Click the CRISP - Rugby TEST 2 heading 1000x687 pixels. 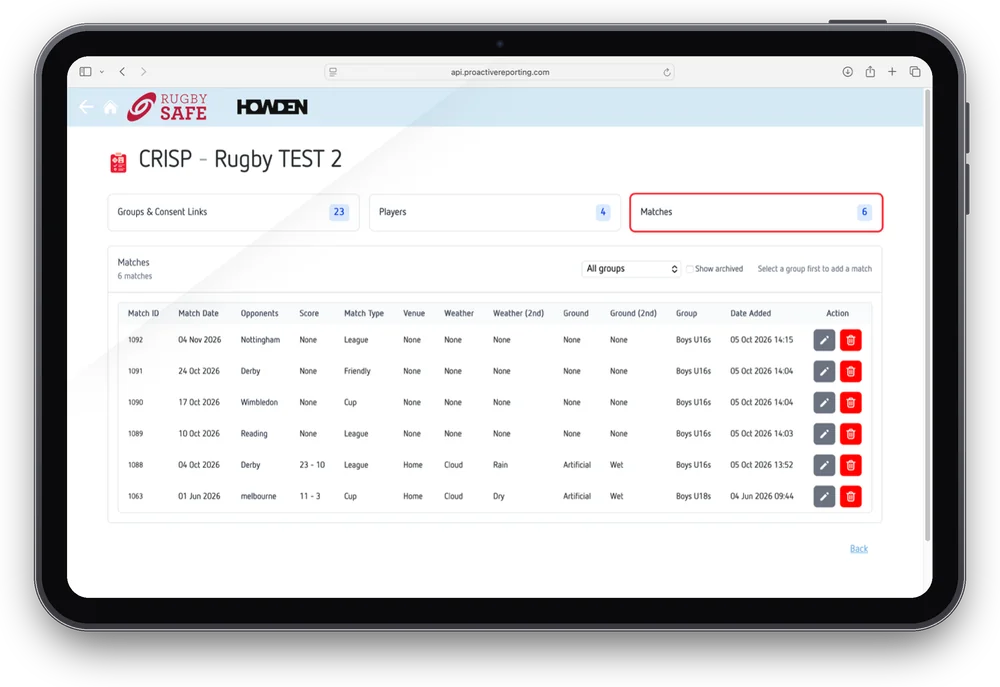240,159
